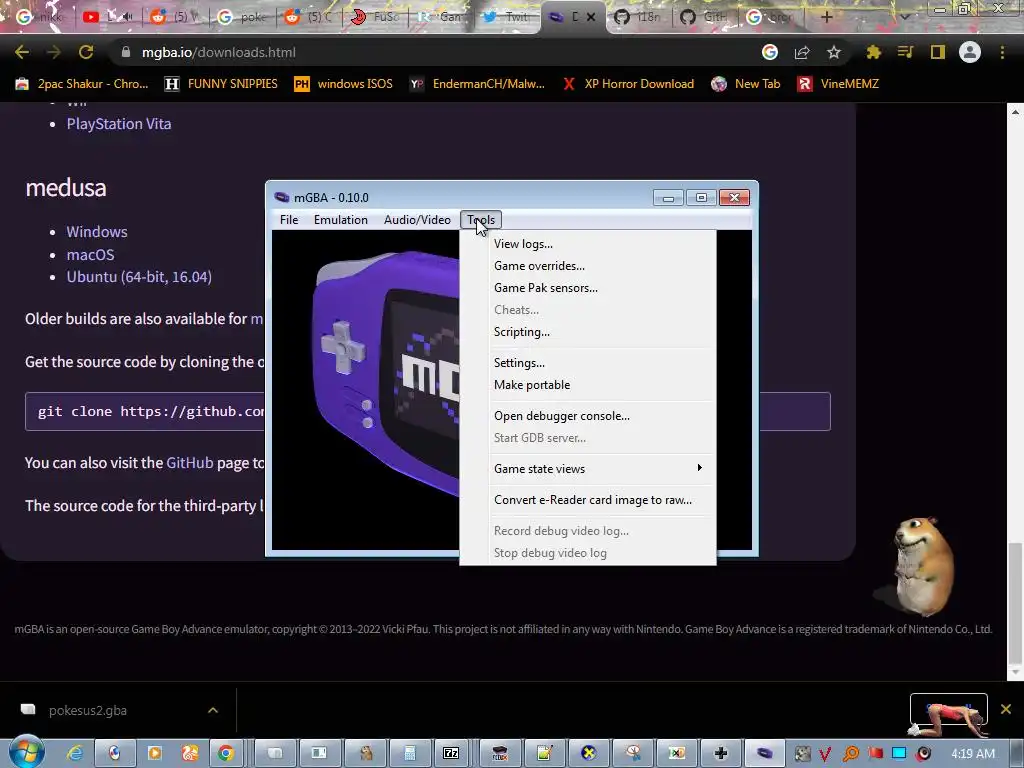Click the red V system tray icon
Screen dimensions: 1024x768
[x=825, y=754]
